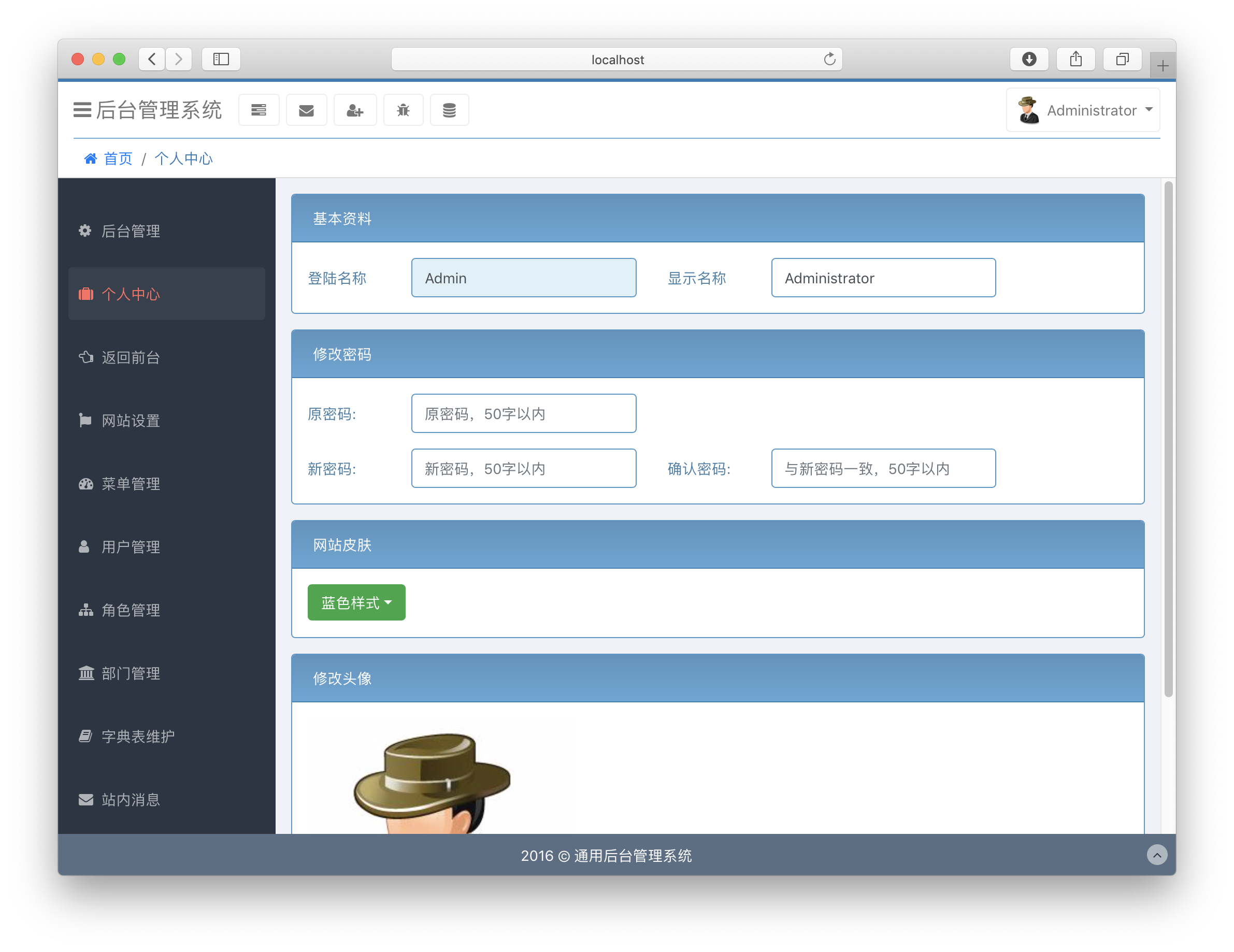This screenshot has height=952, width=1234.
Task: Open the Administrator user dropdown
Action: 1083,110
